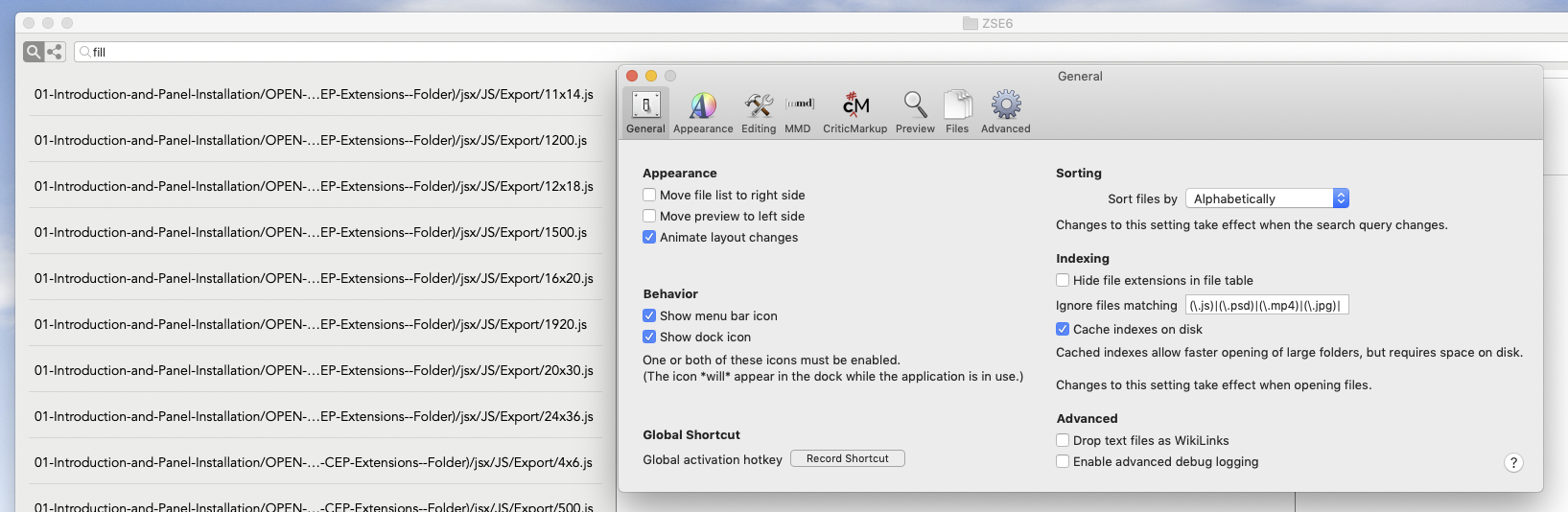1568x512 pixels.
Task: Open the MMD preferences pane
Action: [798, 112]
